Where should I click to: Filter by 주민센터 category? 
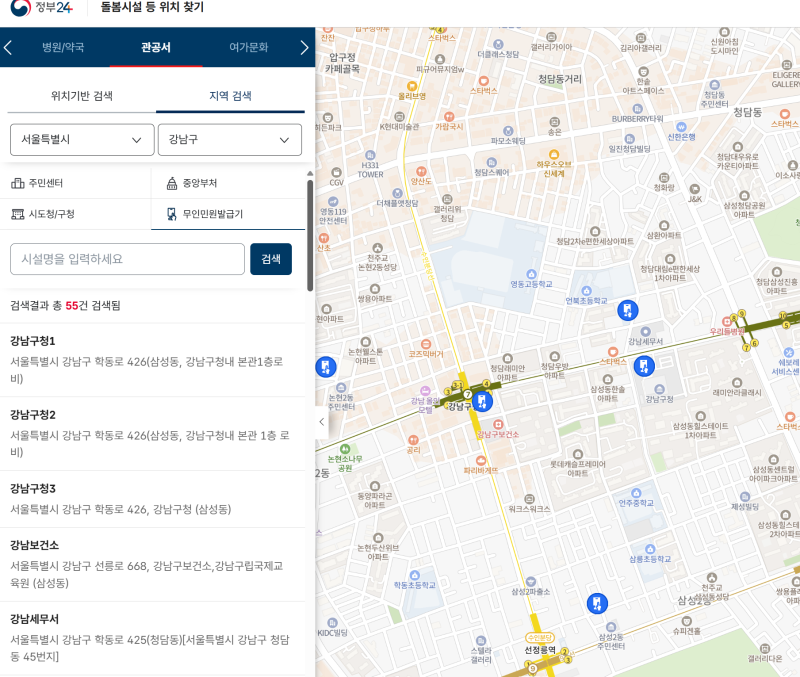(76, 183)
